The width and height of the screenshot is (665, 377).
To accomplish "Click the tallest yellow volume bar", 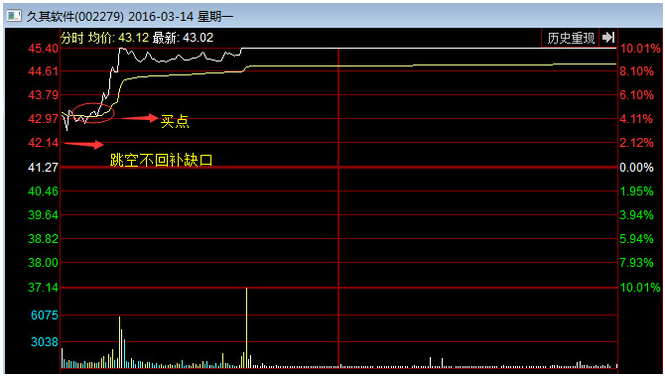I will (246, 327).
